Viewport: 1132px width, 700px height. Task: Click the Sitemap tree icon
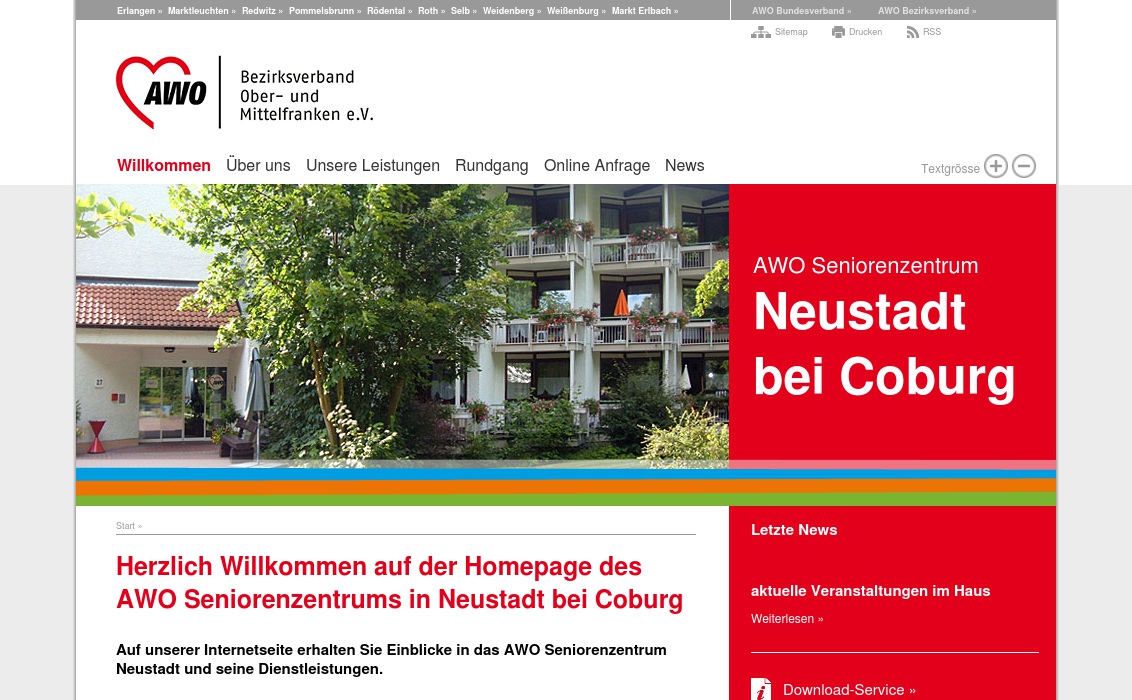pos(761,32)
